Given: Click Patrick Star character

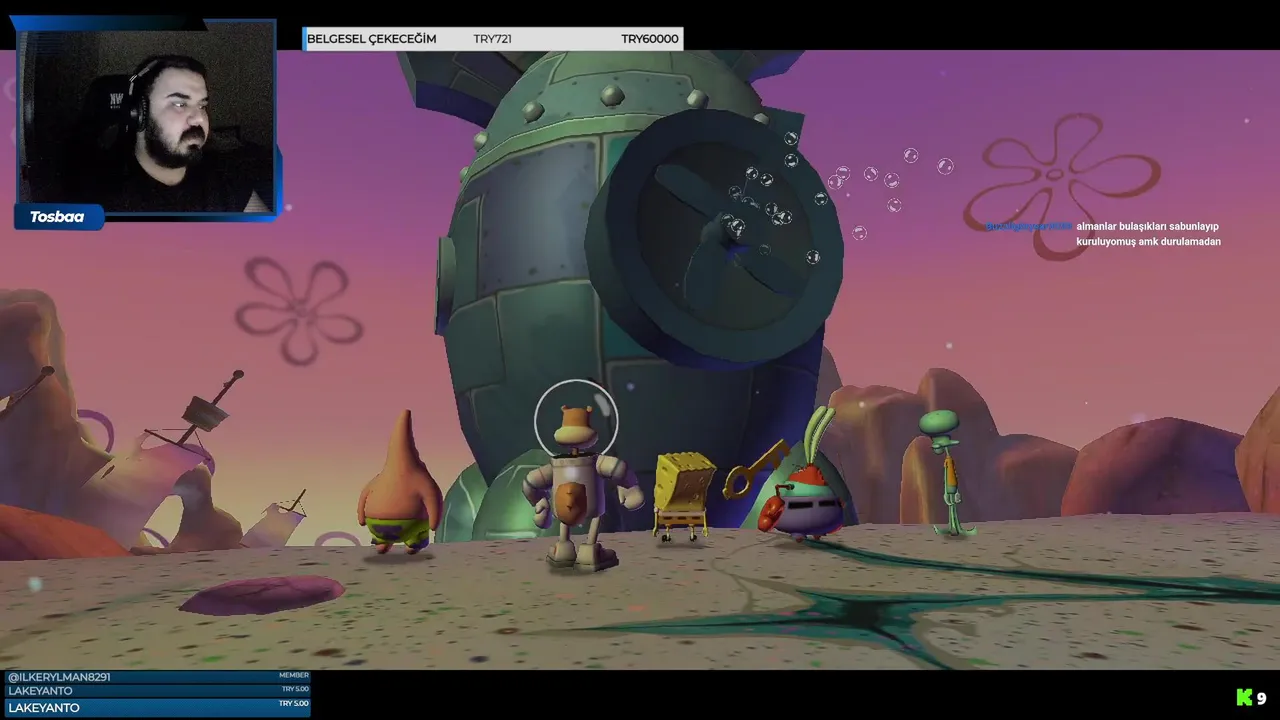Looking at the screenshot, I should click(401, 483).
